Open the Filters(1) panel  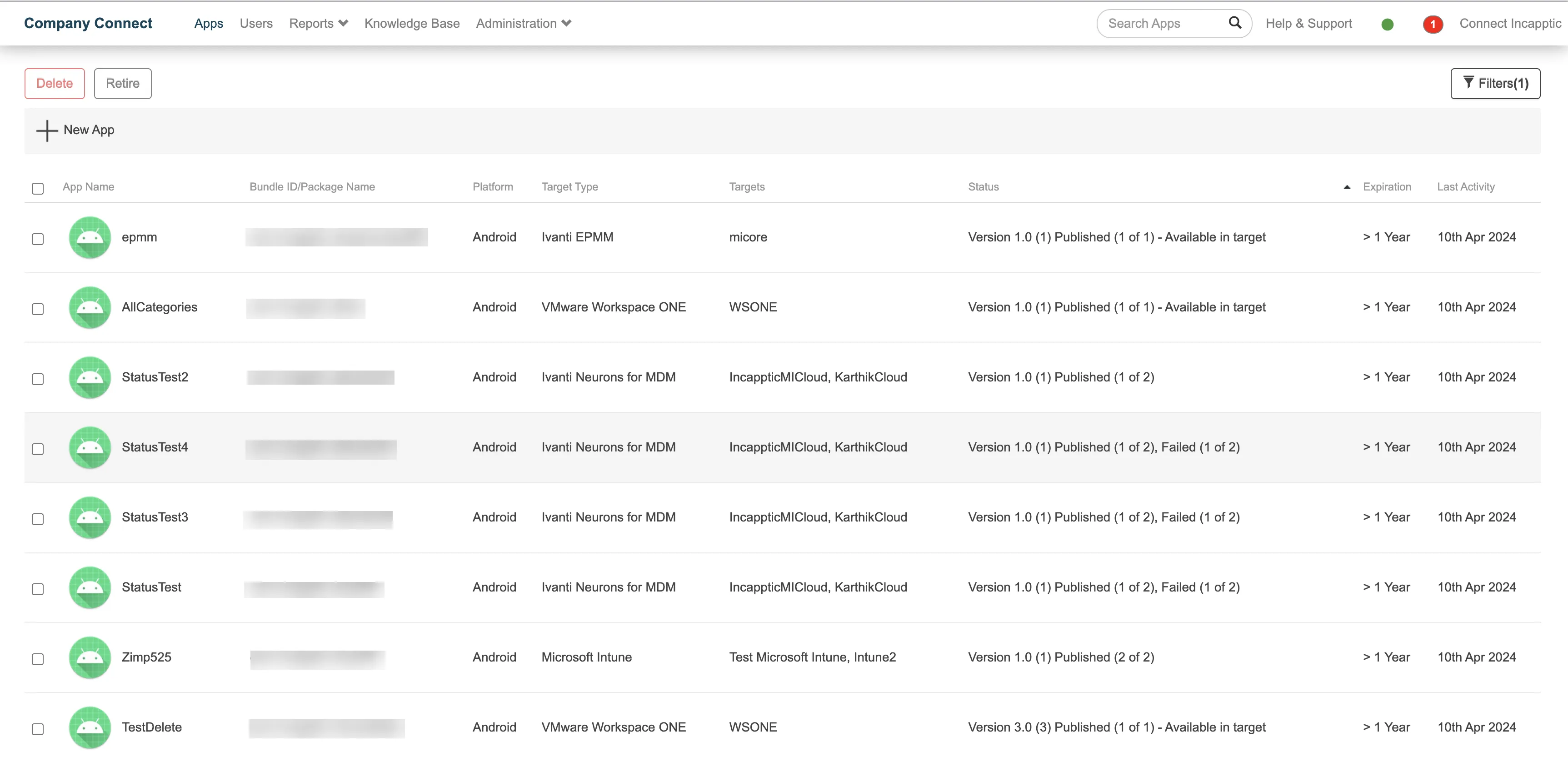coord(1495,84)
